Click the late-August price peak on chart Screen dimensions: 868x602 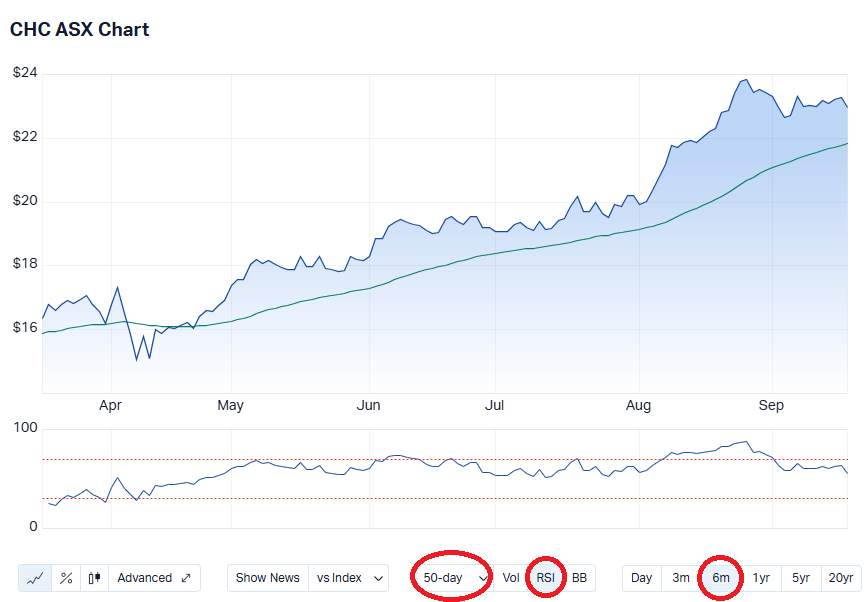745,80
